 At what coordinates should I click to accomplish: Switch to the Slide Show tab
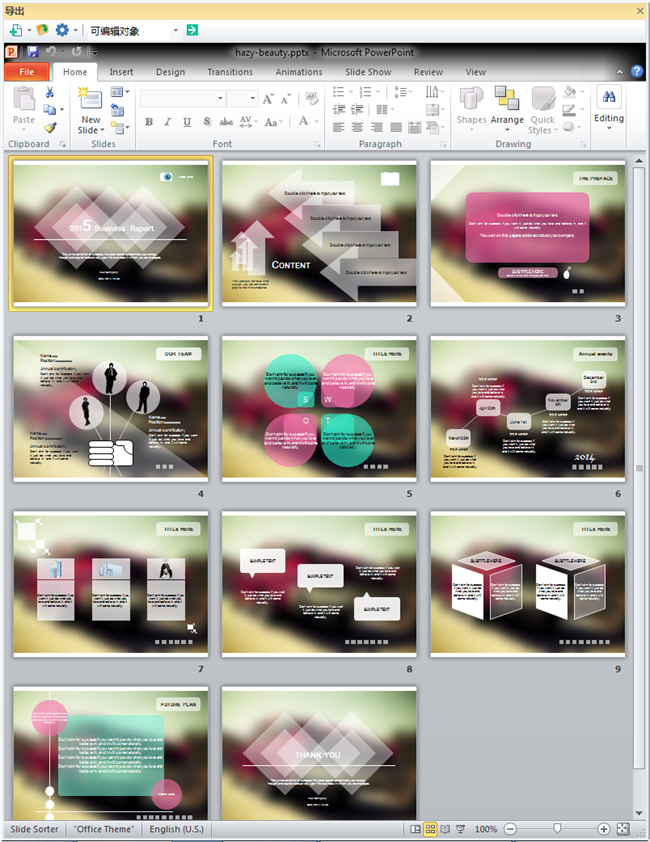(368, 72)
